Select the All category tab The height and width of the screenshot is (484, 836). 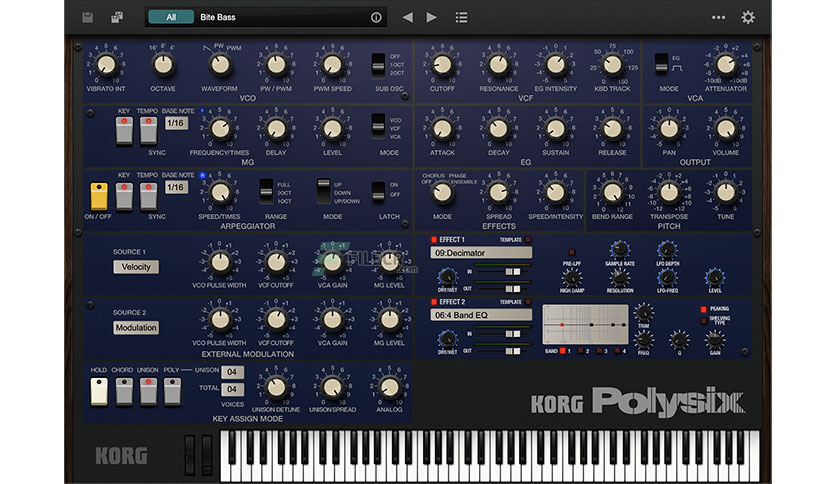point(171,17)
